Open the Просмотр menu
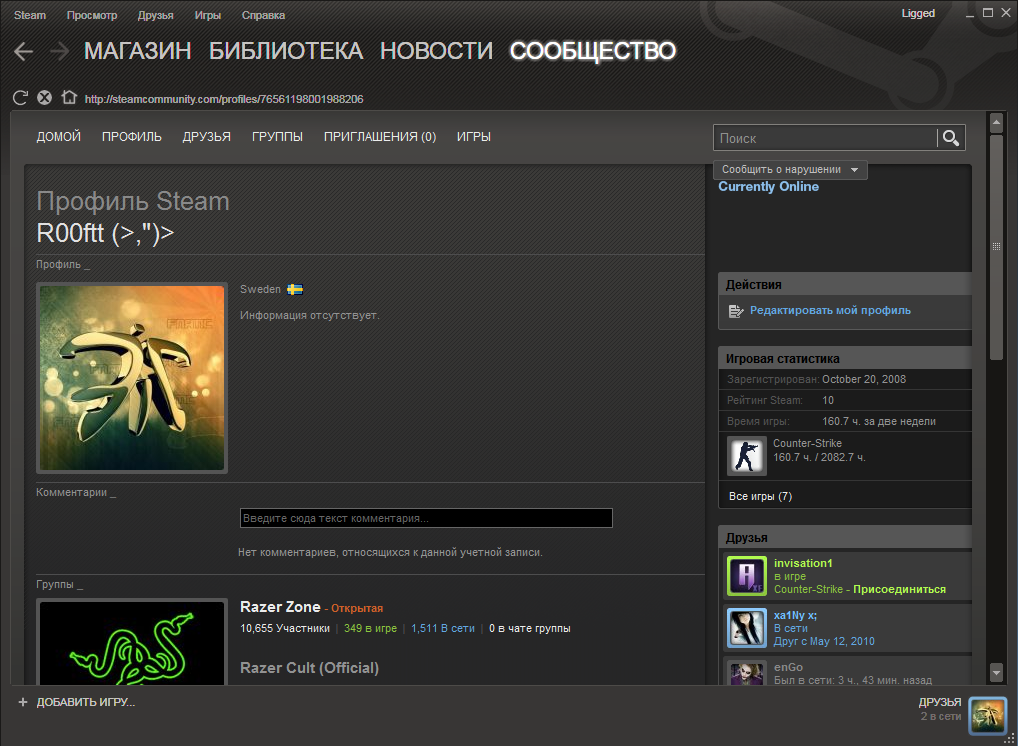 point(92,15)
